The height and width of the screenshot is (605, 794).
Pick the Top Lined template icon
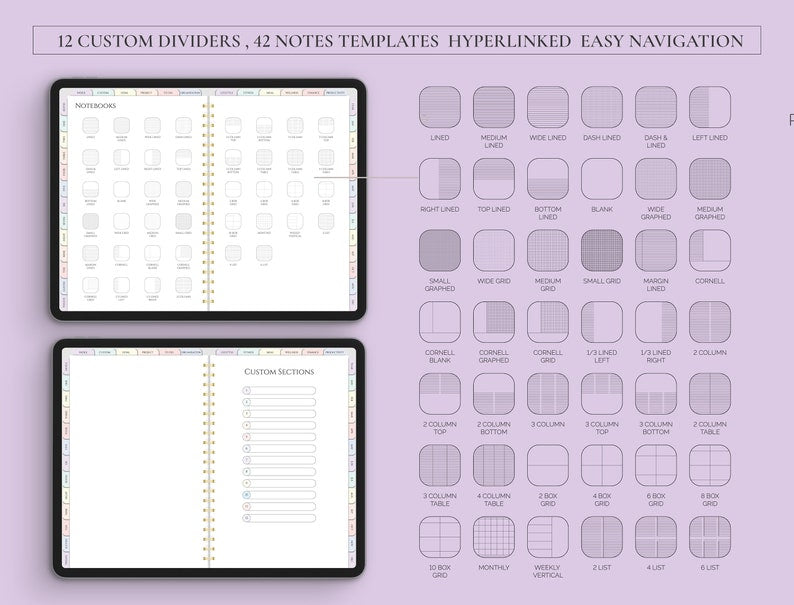494,179
